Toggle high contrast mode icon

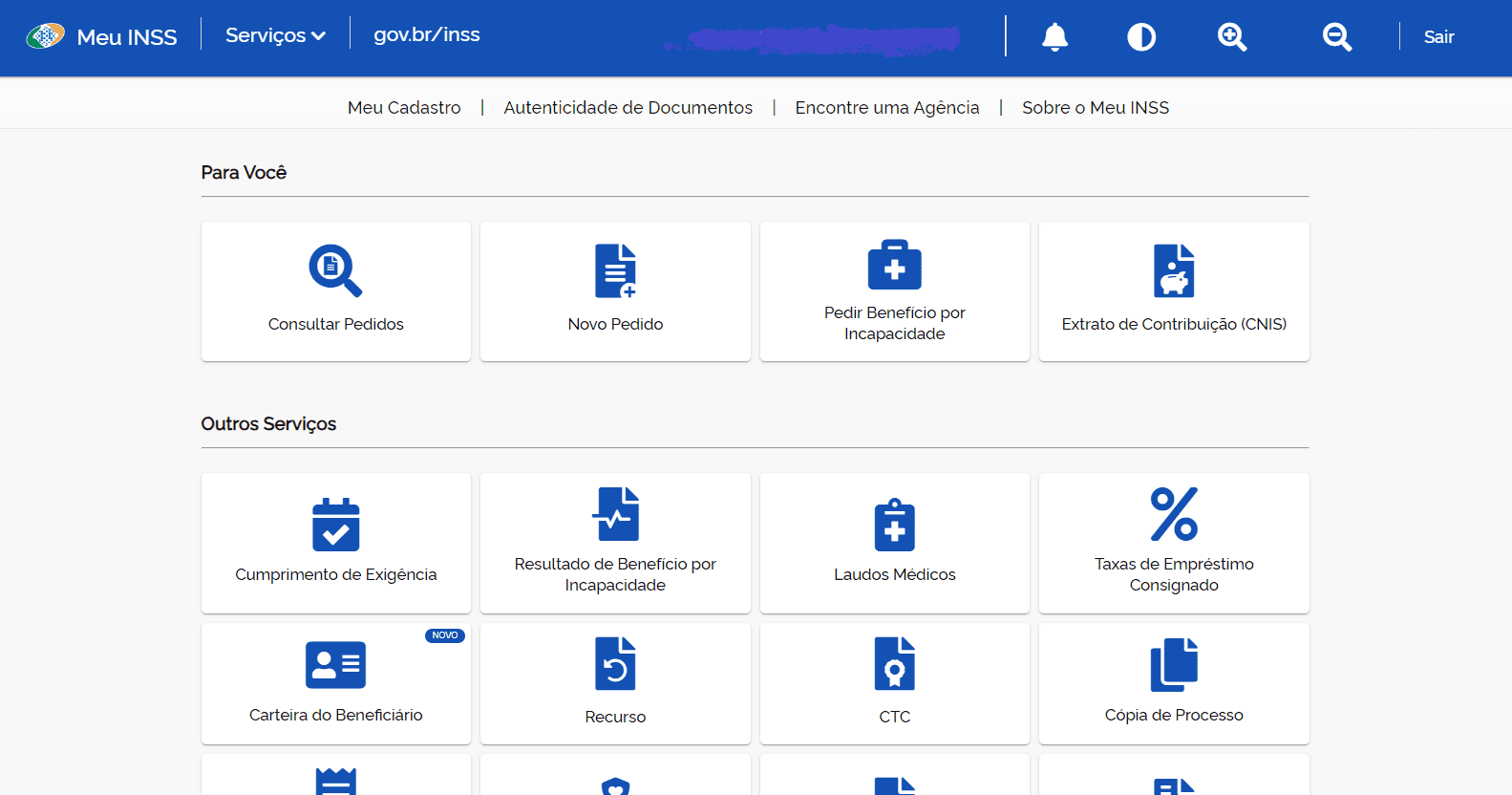[x=1141, y=37]
